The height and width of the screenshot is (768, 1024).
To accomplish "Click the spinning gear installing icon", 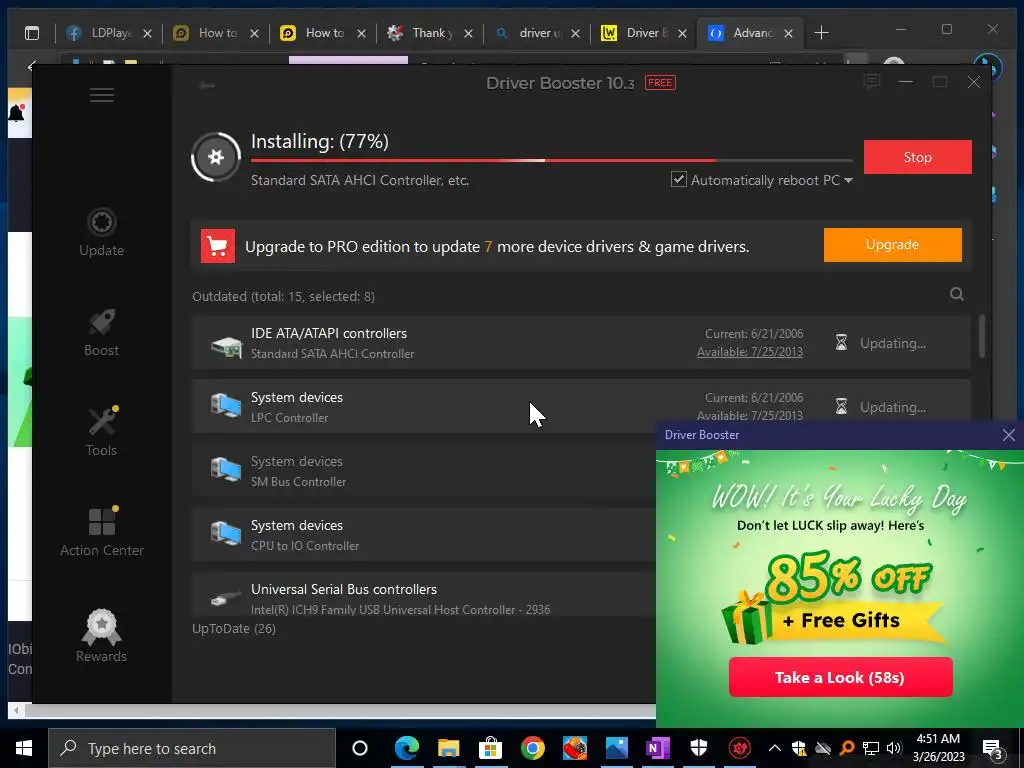I will pos(216,157).
